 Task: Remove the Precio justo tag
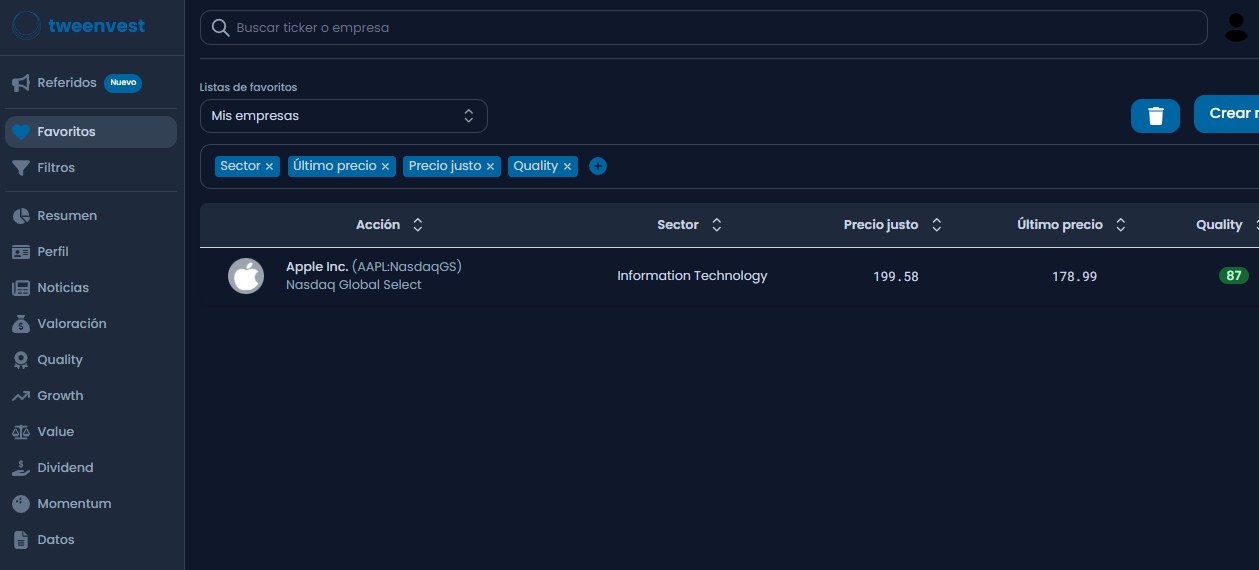490,167
